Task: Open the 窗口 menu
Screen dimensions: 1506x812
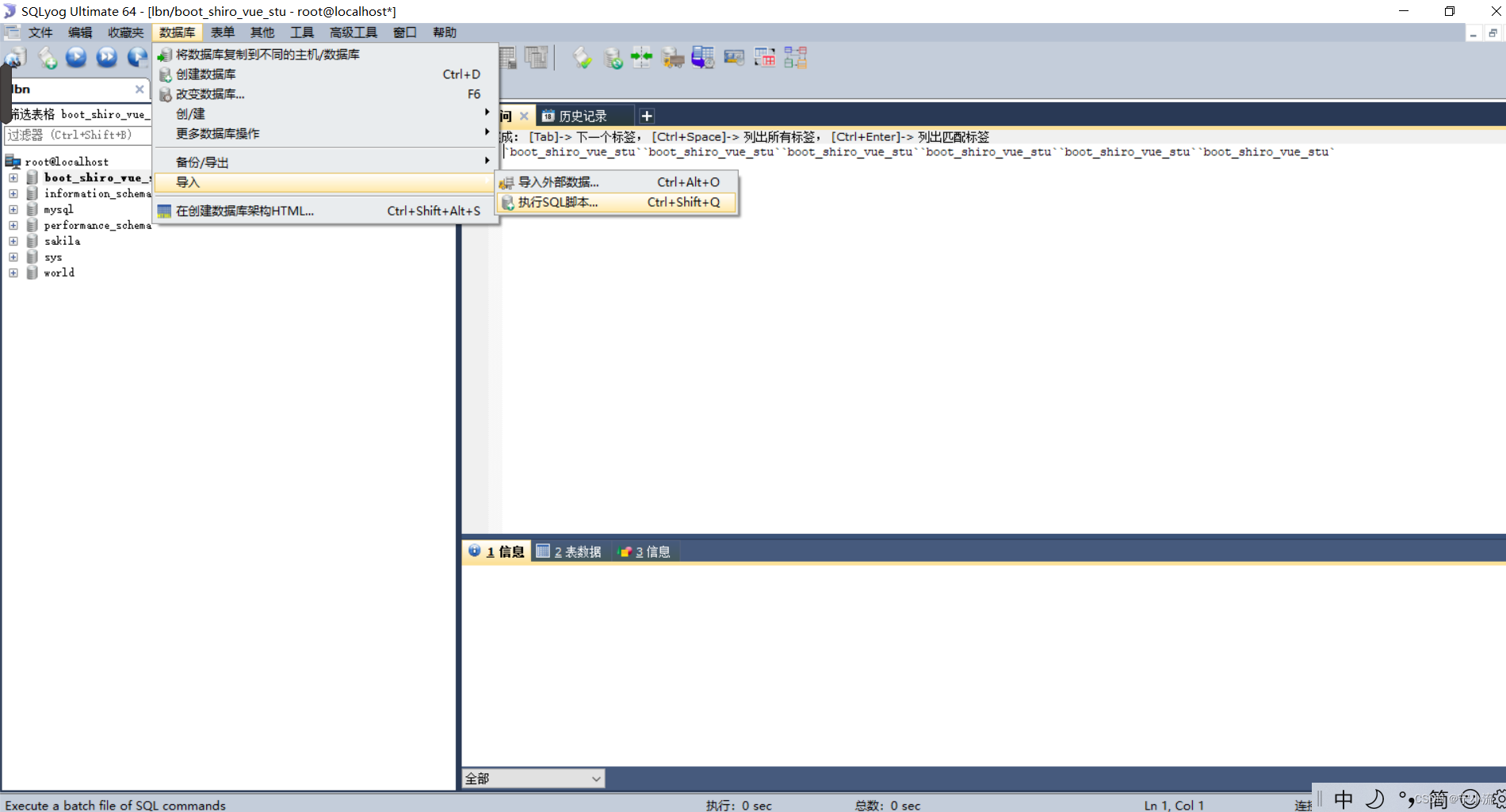Action: click(405, 32)
